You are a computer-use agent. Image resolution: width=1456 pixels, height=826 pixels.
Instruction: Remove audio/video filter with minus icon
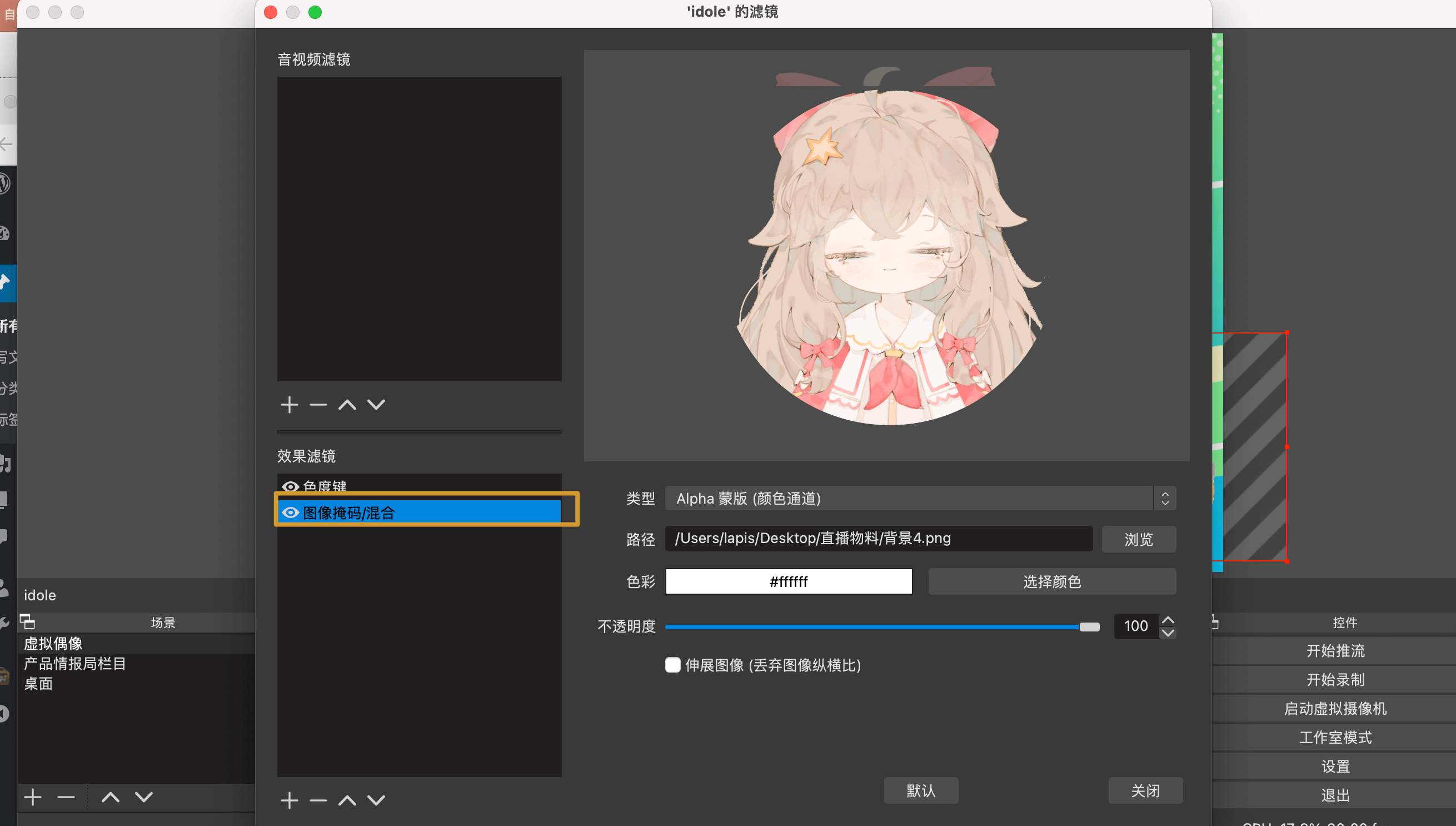[x=318, y=405]
